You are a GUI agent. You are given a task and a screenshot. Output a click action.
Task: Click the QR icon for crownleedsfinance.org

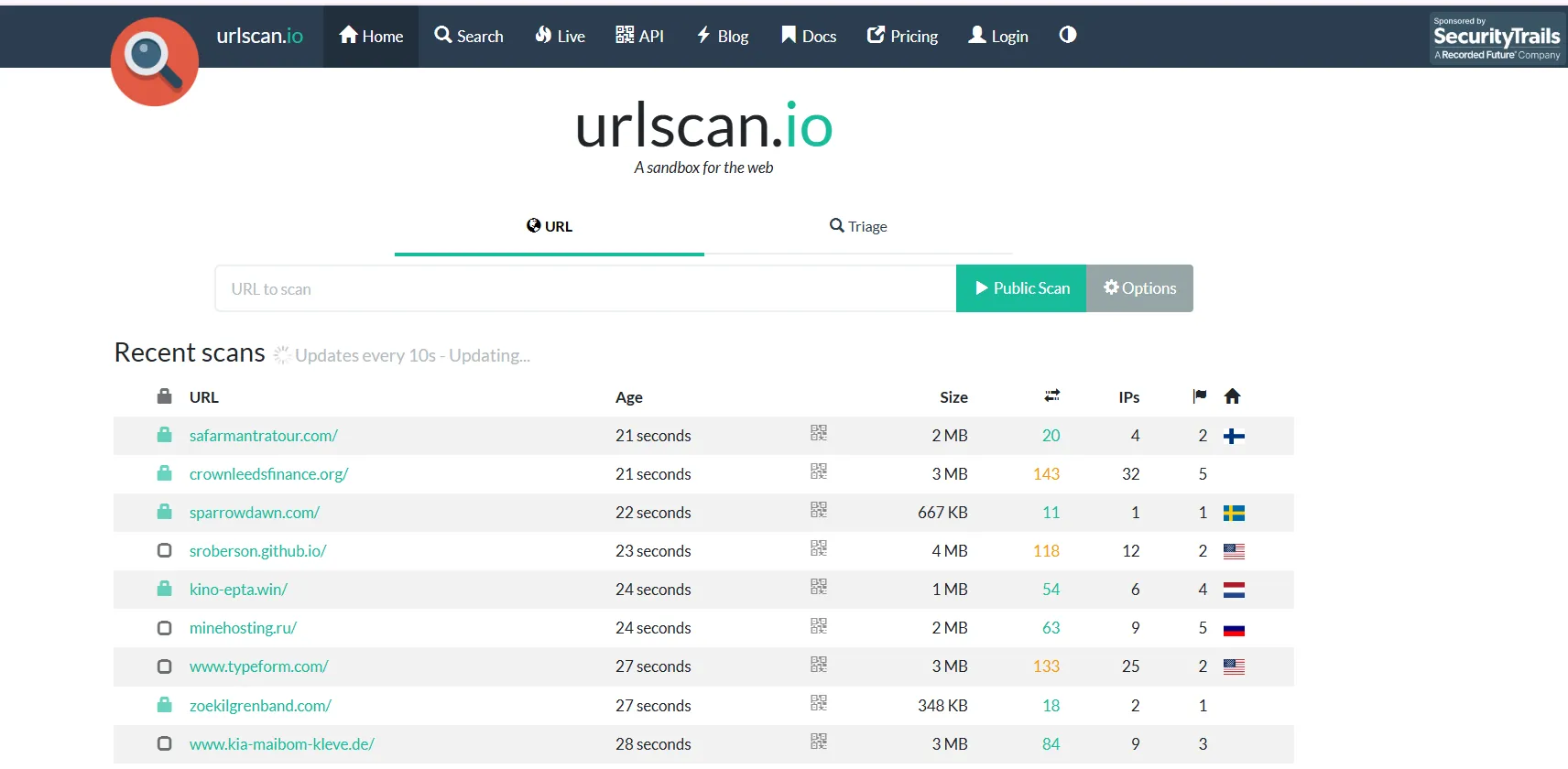(x=819, y=471)
